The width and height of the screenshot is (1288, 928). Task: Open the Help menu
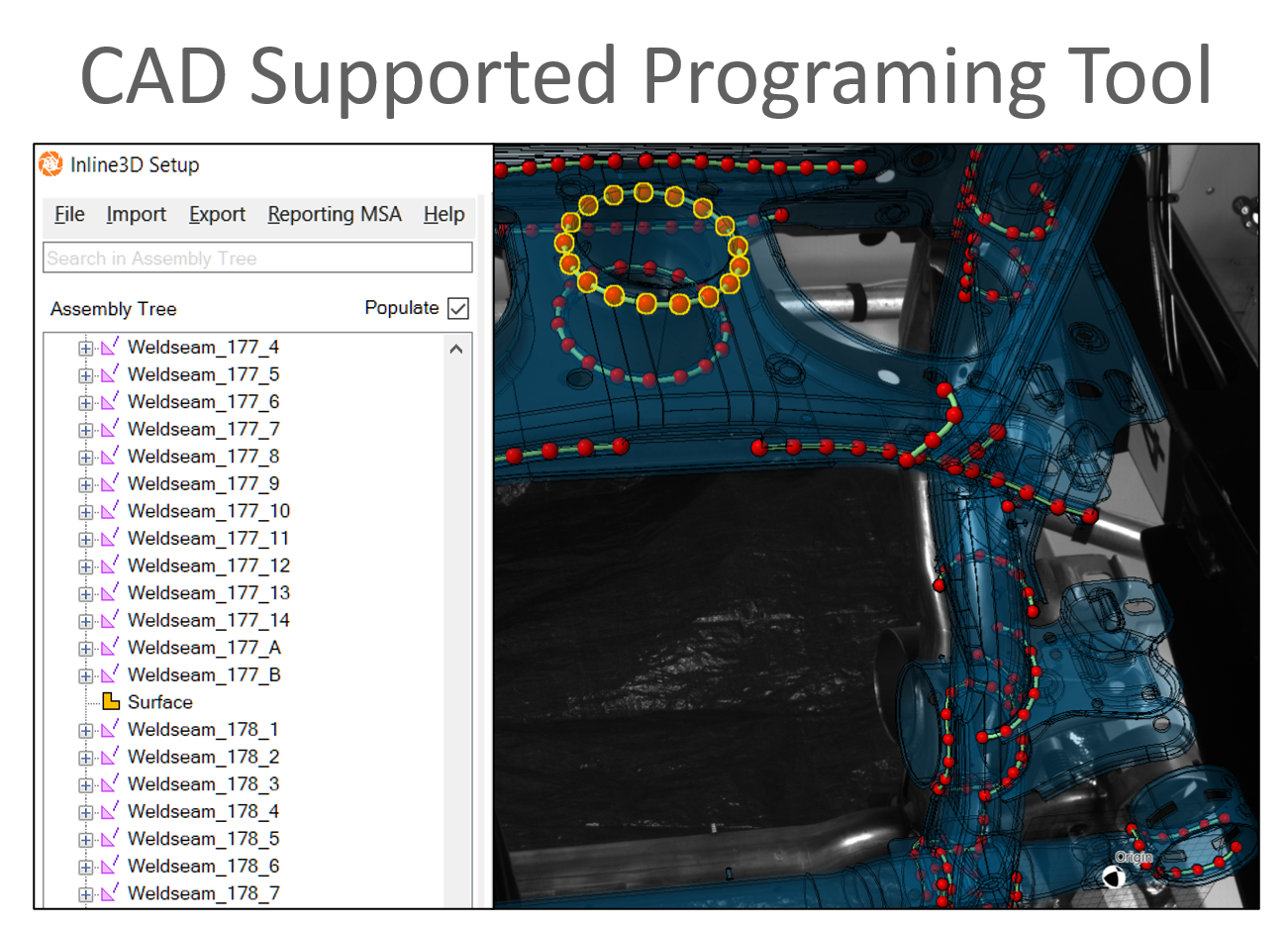445,214
